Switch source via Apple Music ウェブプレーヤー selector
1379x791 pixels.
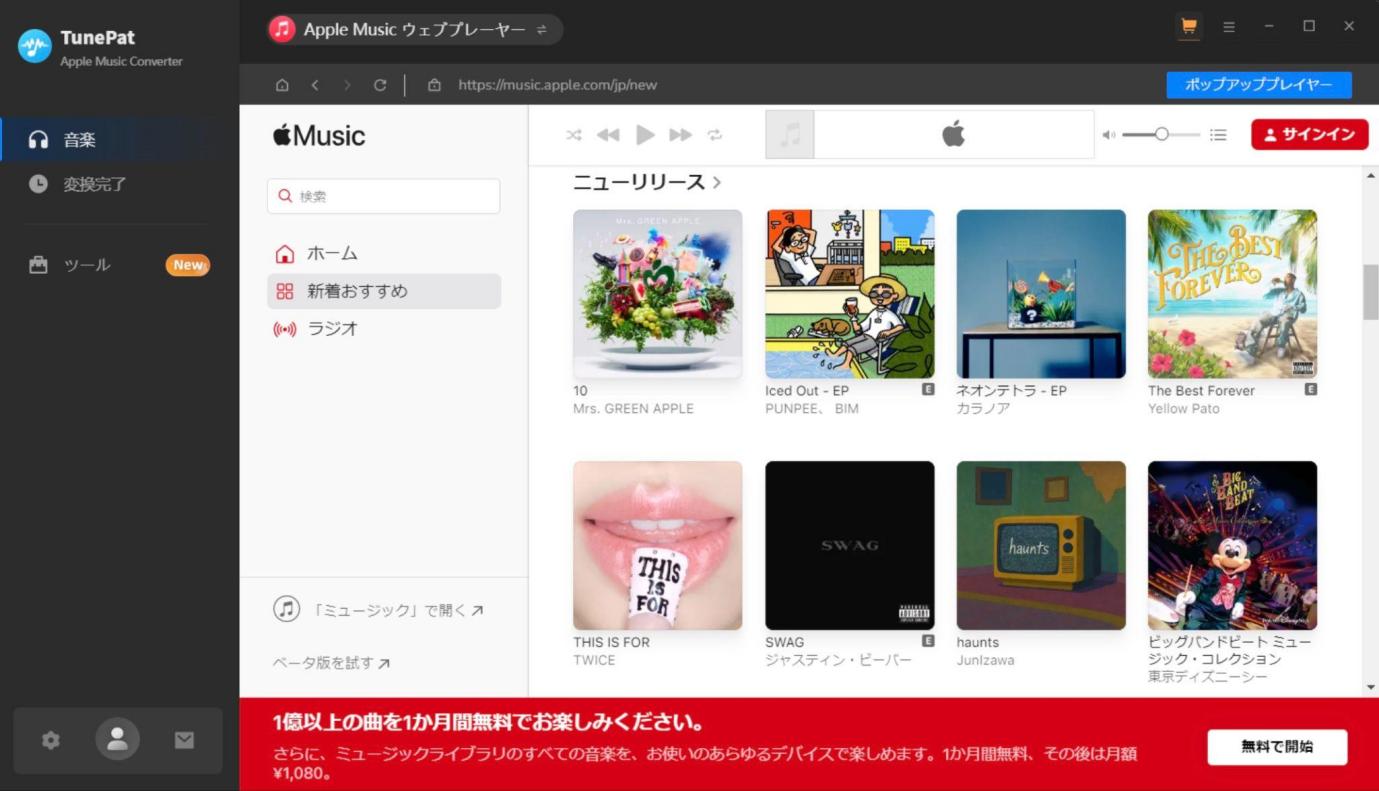(414, 29)
